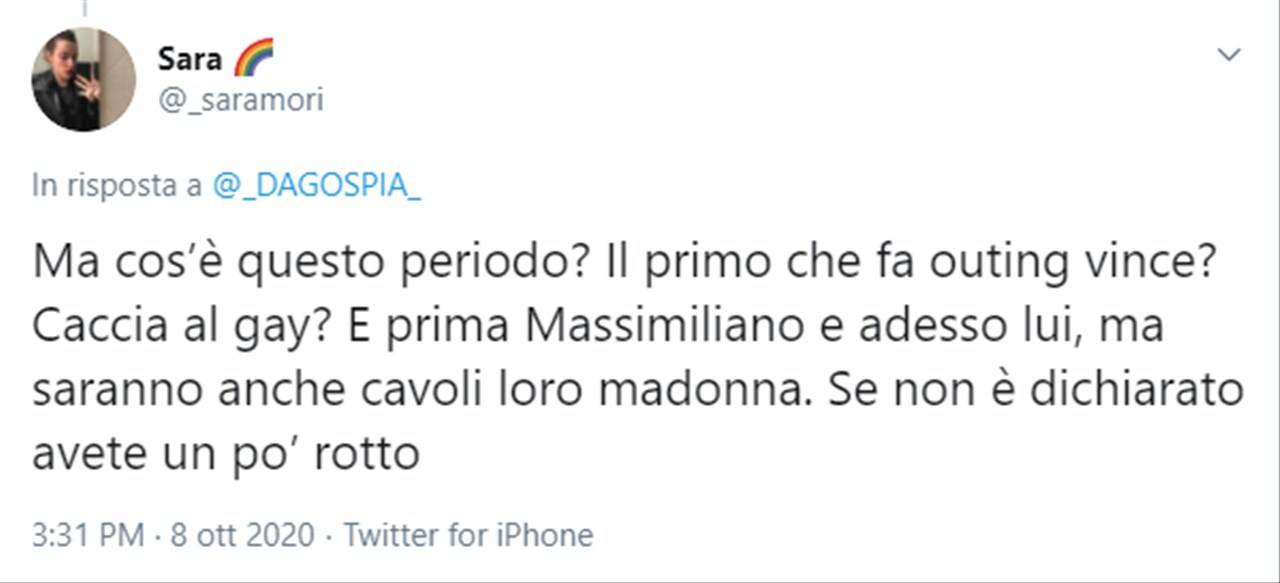This screenshot has width=1280, height=583.
Task: Open the Twitter for iPhone source link
Action: point(469,535)
